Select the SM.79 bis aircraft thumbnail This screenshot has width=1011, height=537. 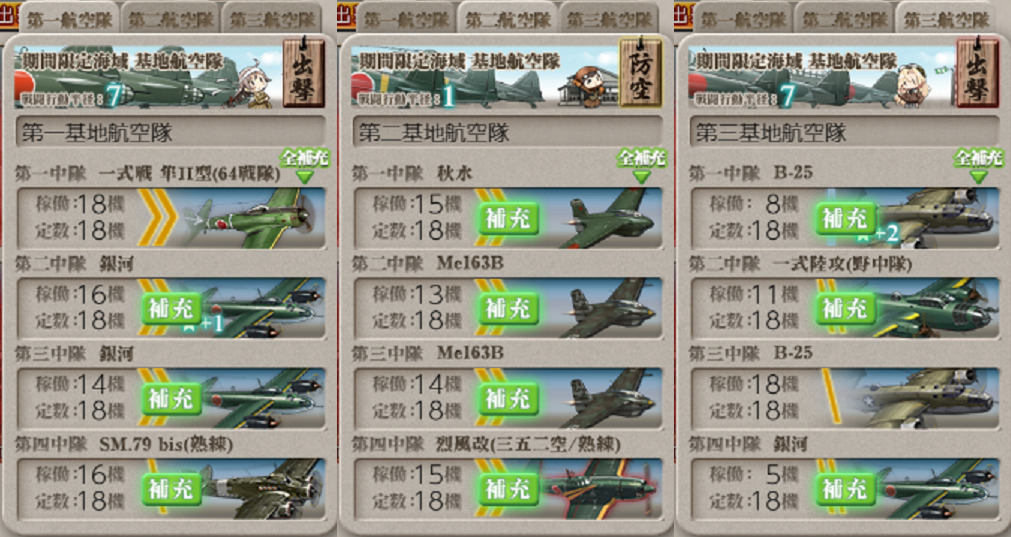(264, 488)
